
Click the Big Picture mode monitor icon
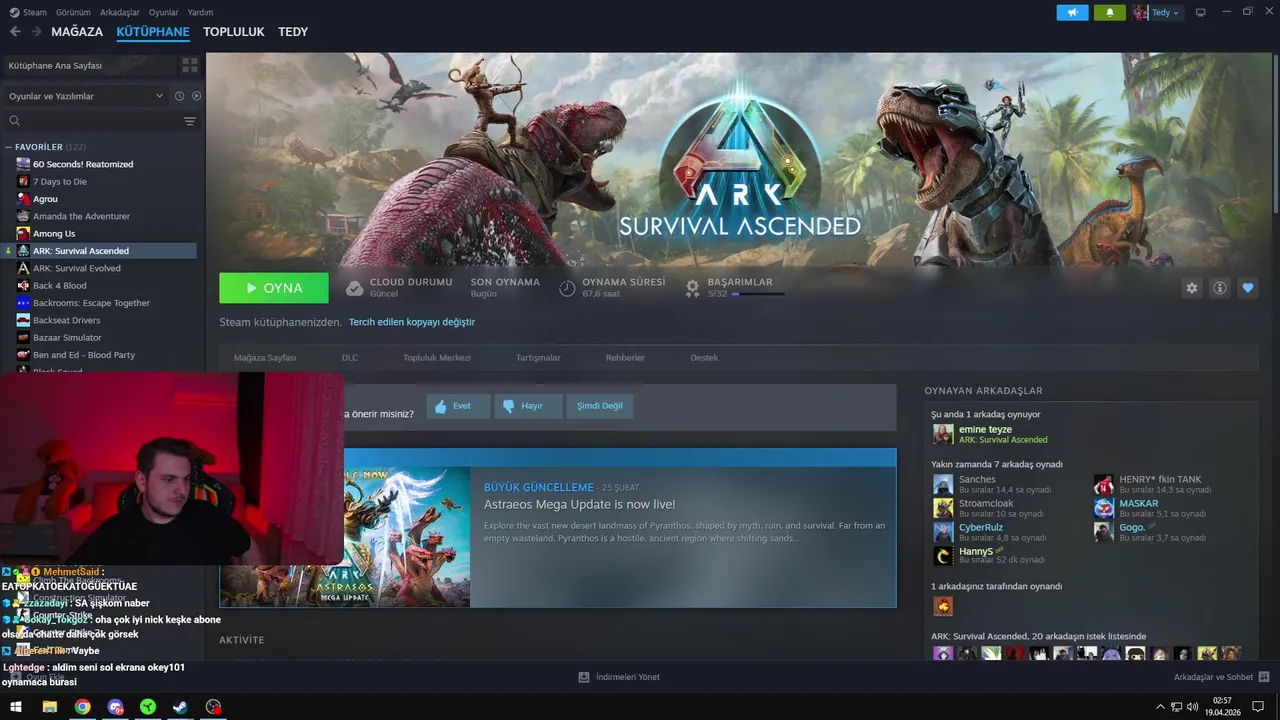coord(1201,12)
